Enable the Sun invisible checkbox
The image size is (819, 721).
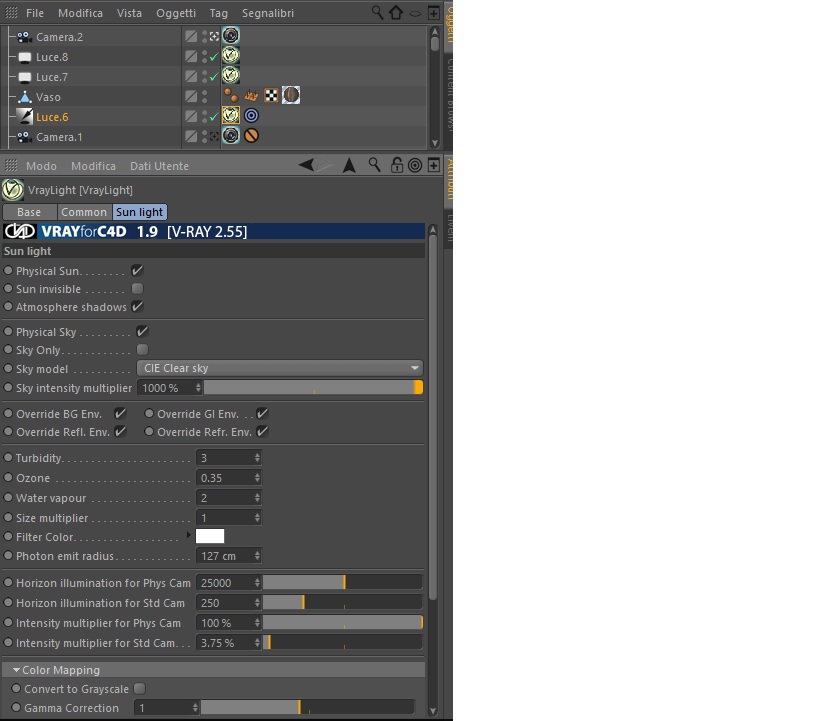pos(137,288)
